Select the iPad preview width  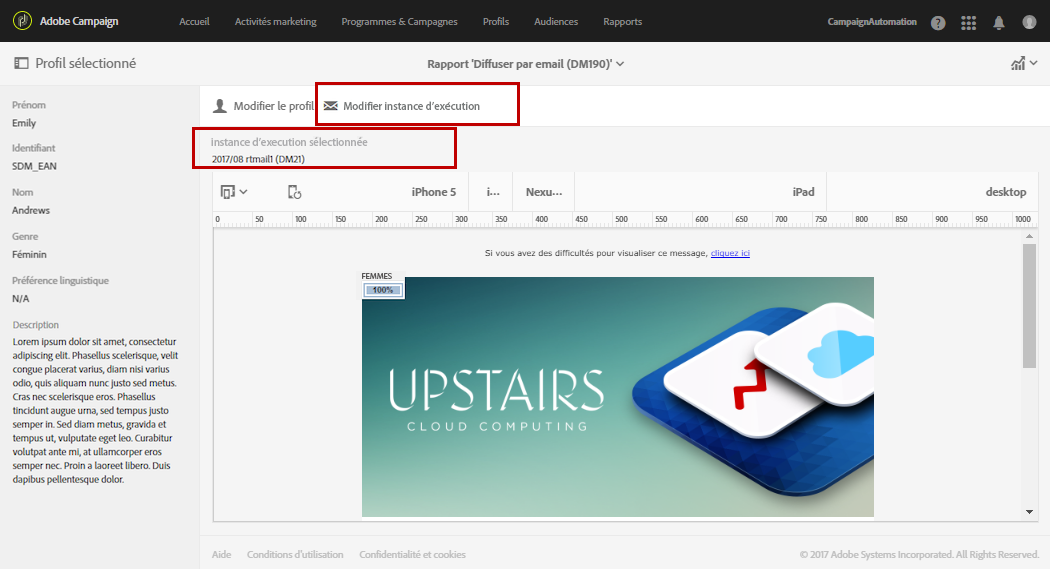(x=804, y=192)
